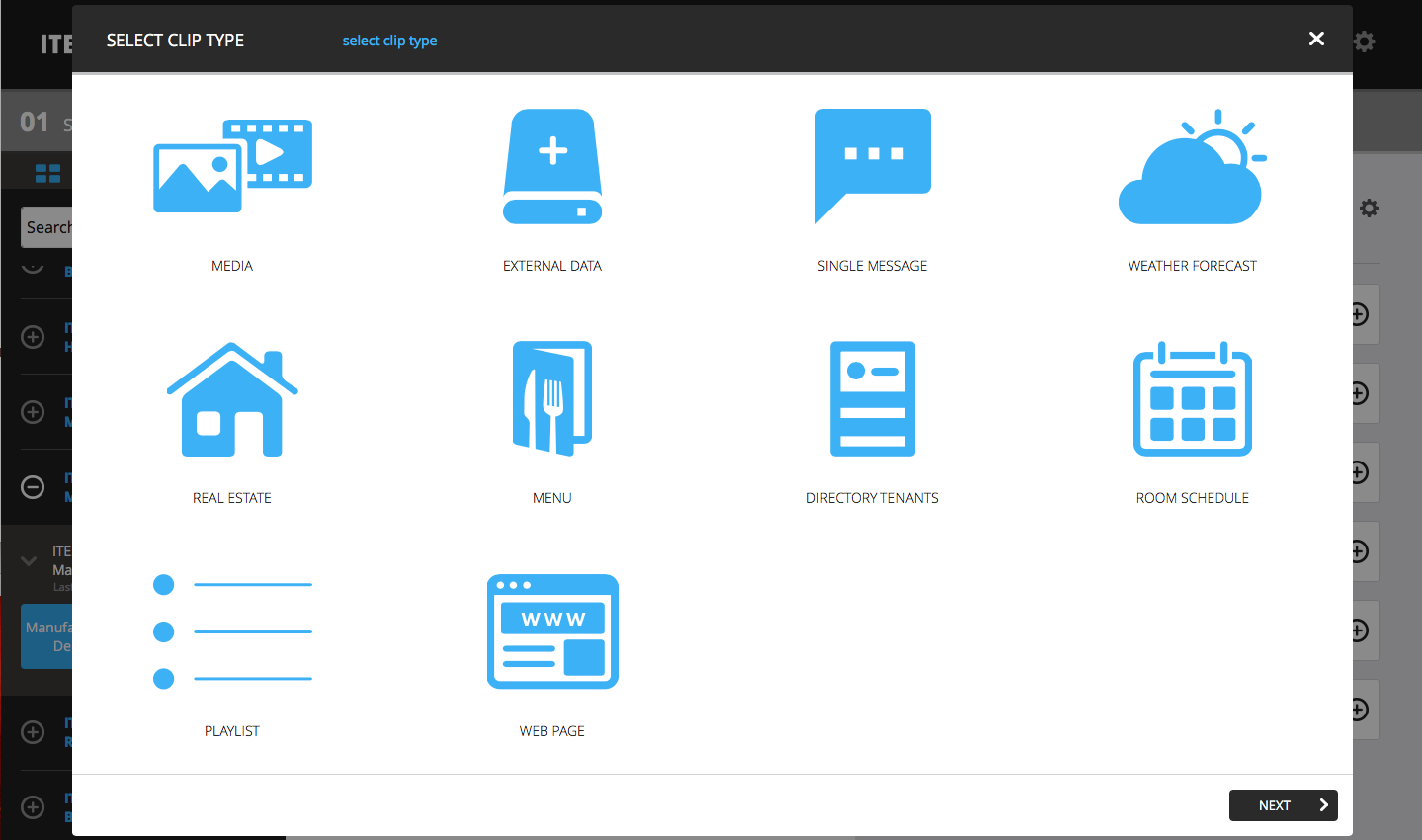Pick the Directory Tenants icon
The image size is (1422, 840).
(x=873, y=399)
